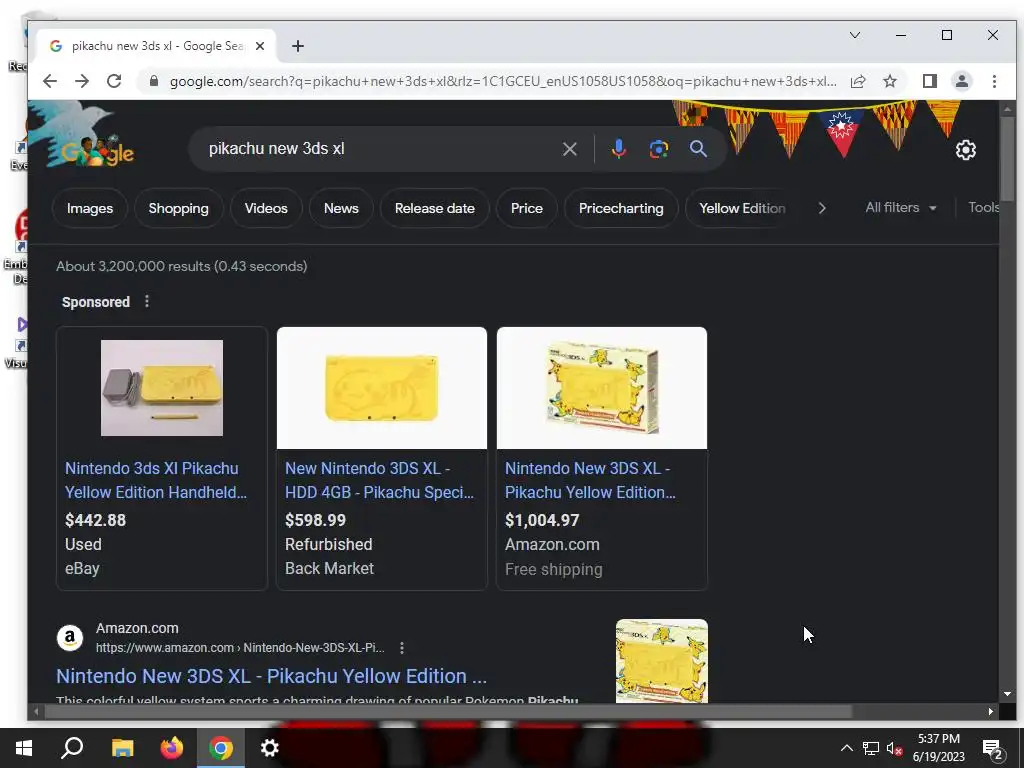Switch to the Images filter

(x=89, y=208)
